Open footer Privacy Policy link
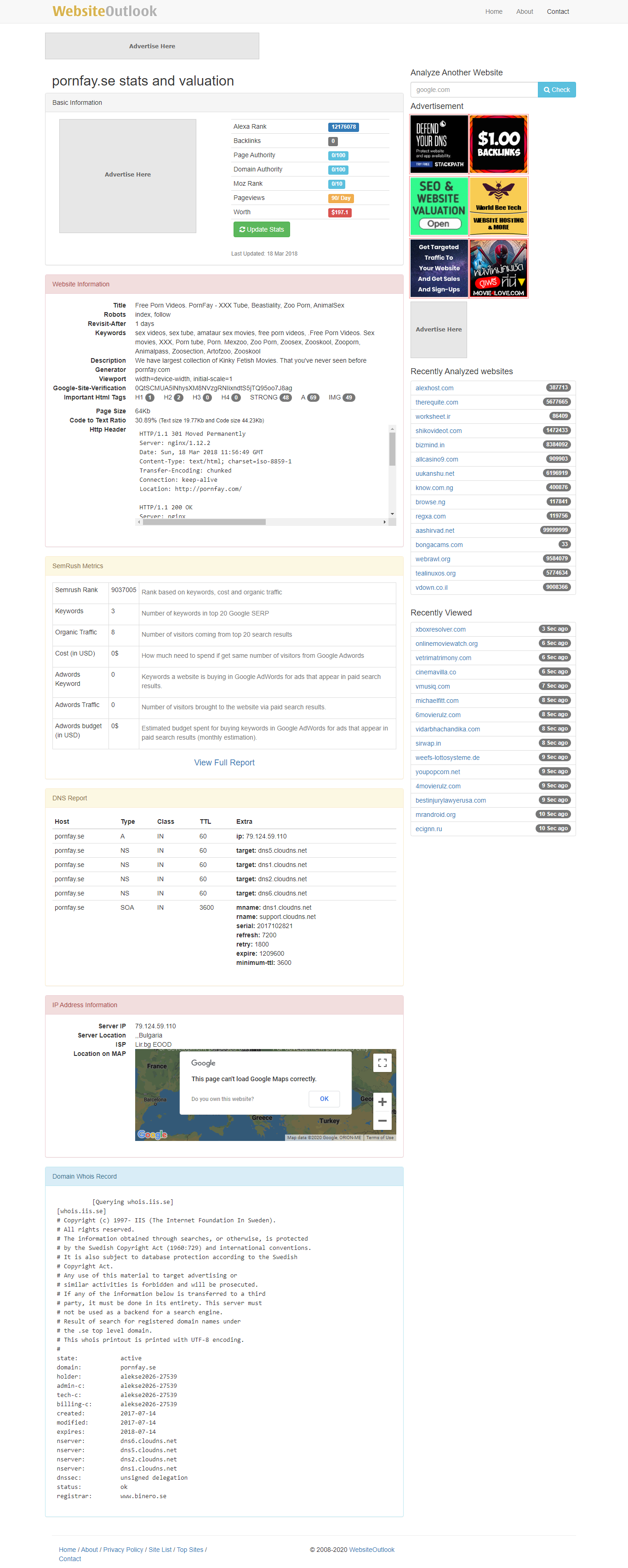The image size is (628, 1568). click(x=124, y=1550)
